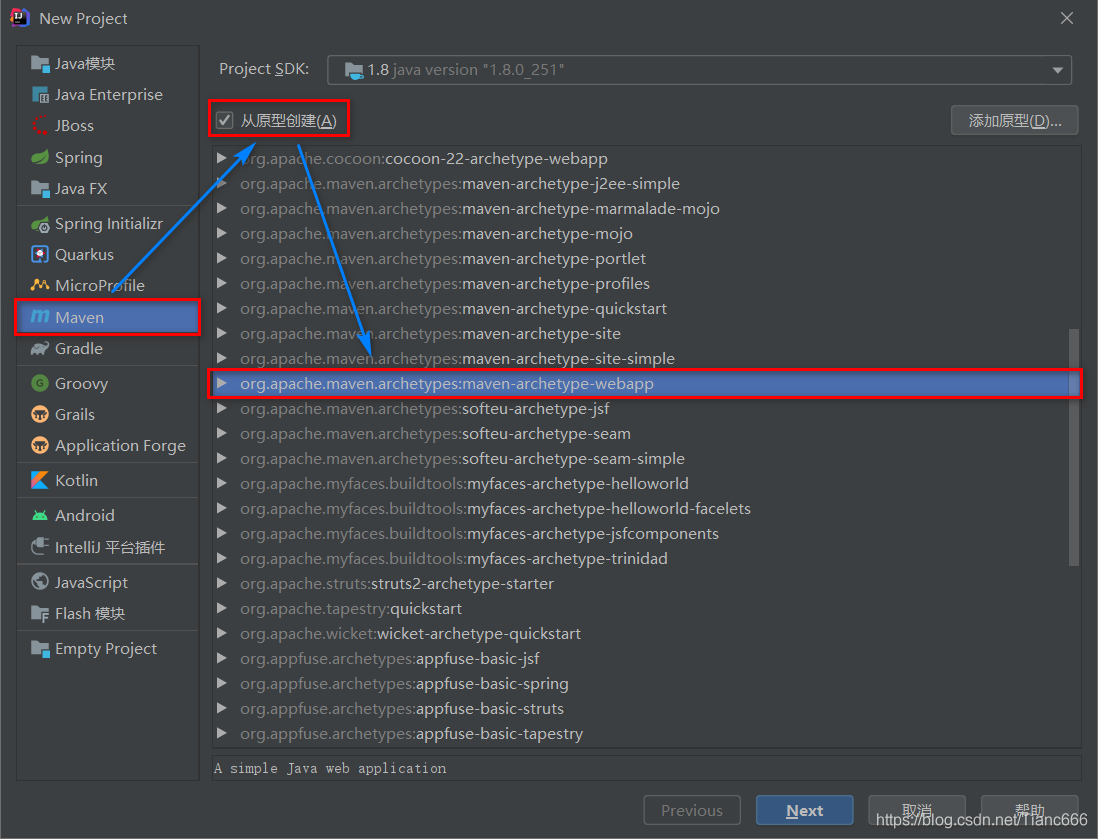1098x839 pixels.
Task: Click the Next button
Action: (805, 810)
